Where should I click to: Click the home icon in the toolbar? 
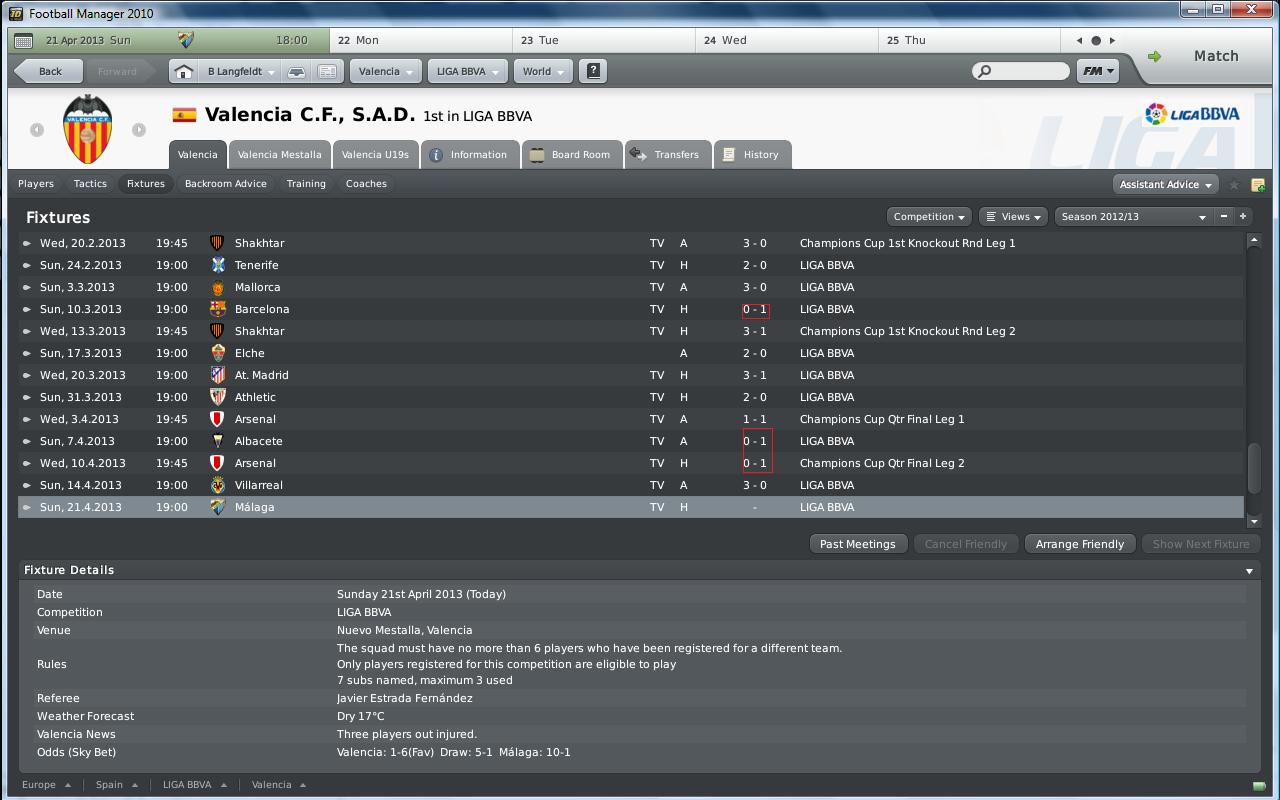point(183,72)
